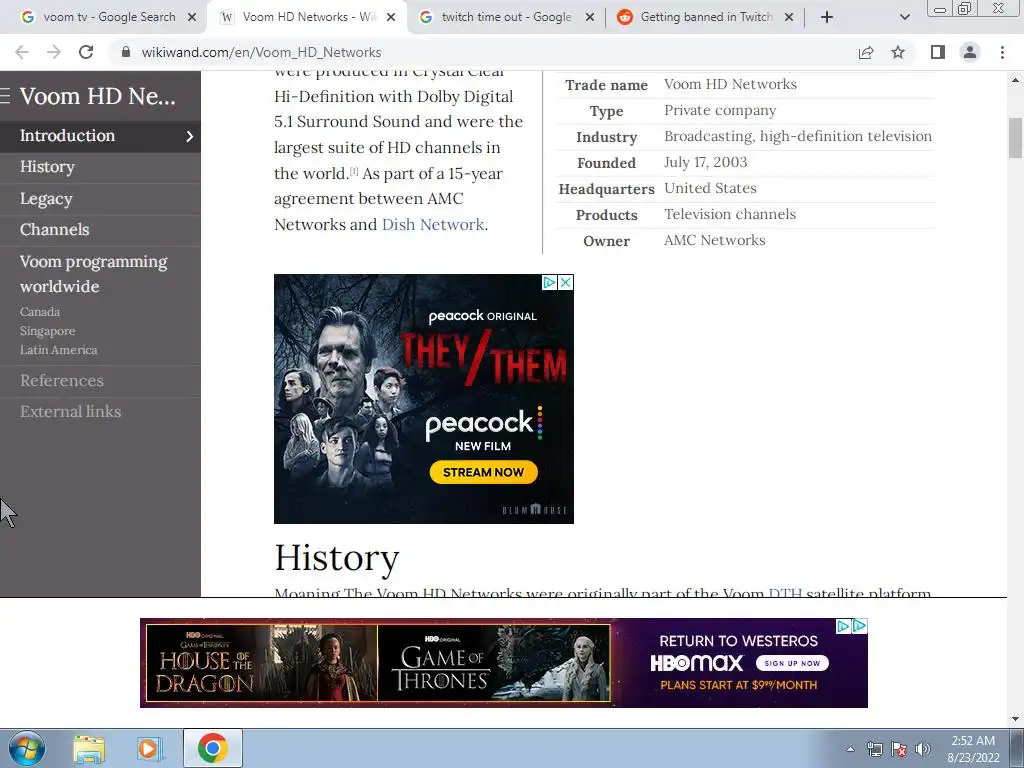The image size is (1024, 768).
Task: Click footnote reference [1]
Action: coord(354,171)
